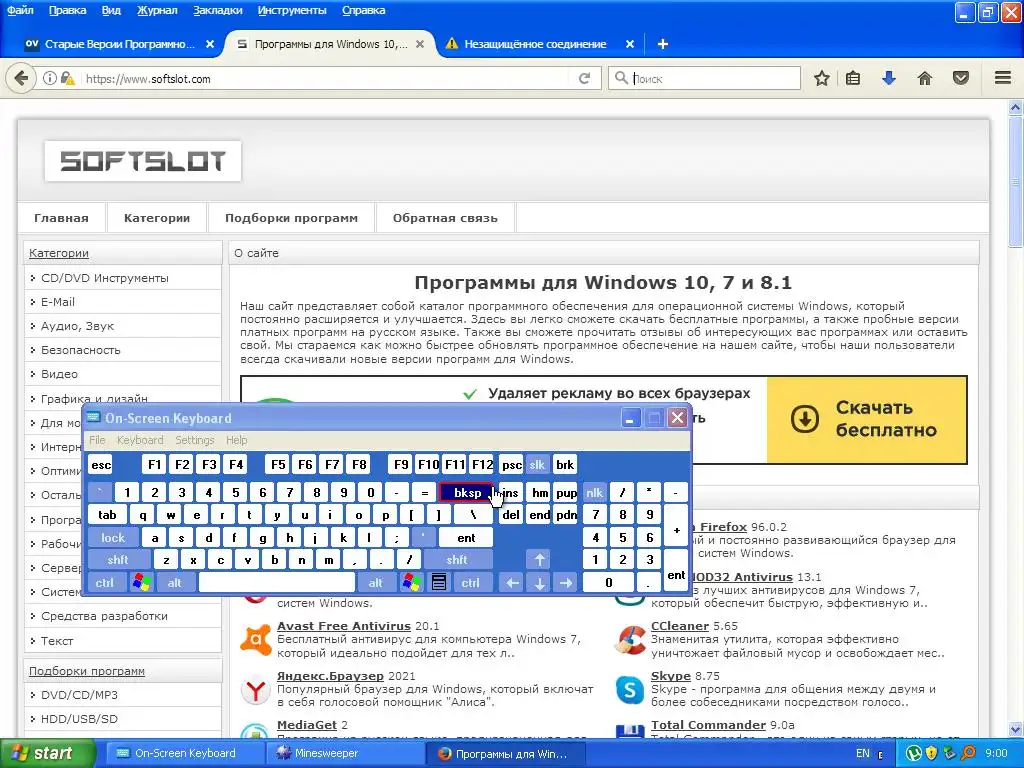The width and height of the screenshot is (1024, 768).
Task: Hit the right Windows logo key on keyboard
Action: [x=411, y=582]
